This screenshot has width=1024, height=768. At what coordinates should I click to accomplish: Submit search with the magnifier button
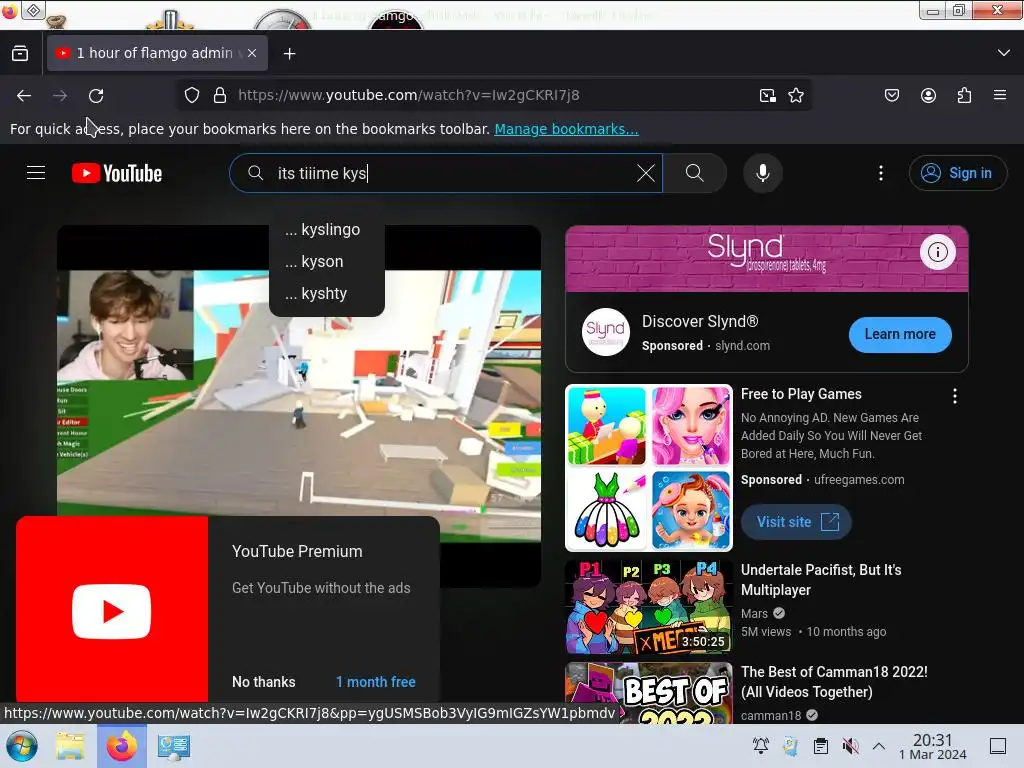[x=695, y=173]
